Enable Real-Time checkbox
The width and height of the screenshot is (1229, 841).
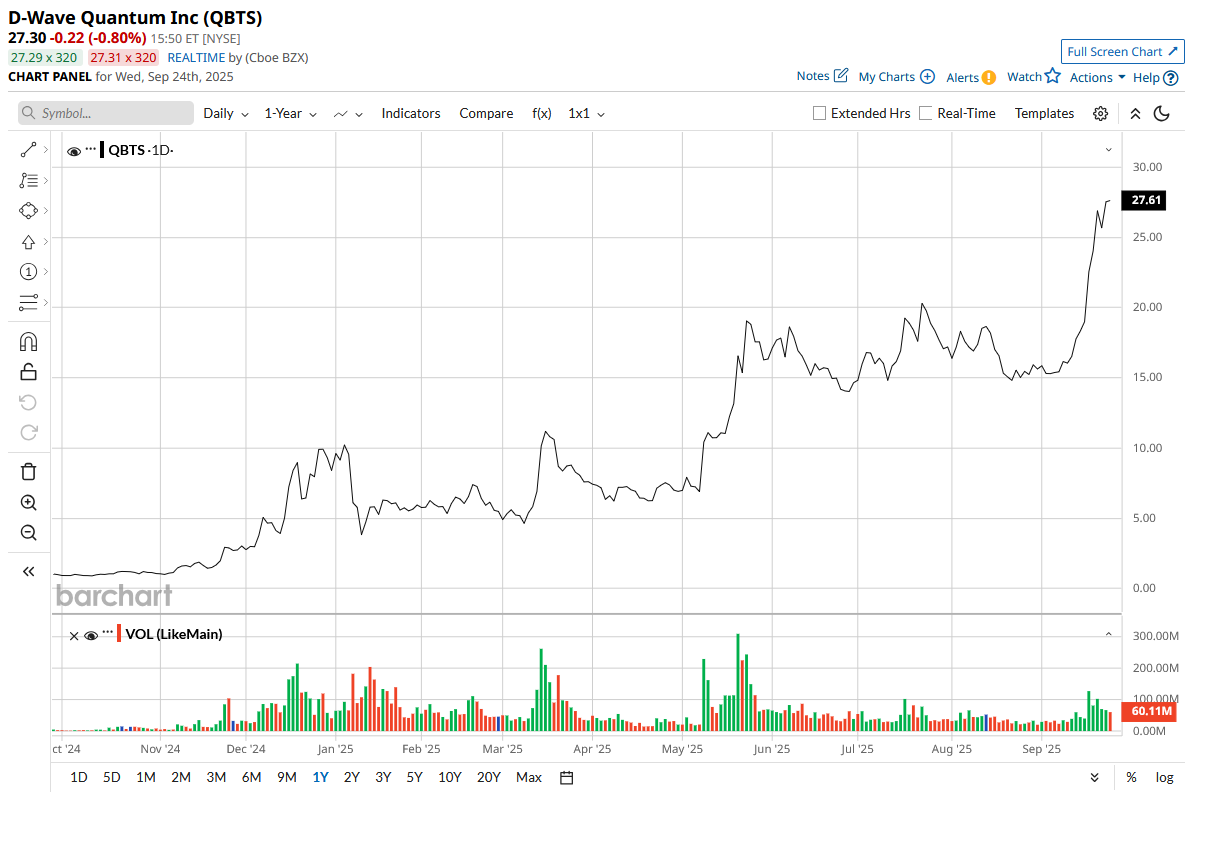click(x=926, y=114)
